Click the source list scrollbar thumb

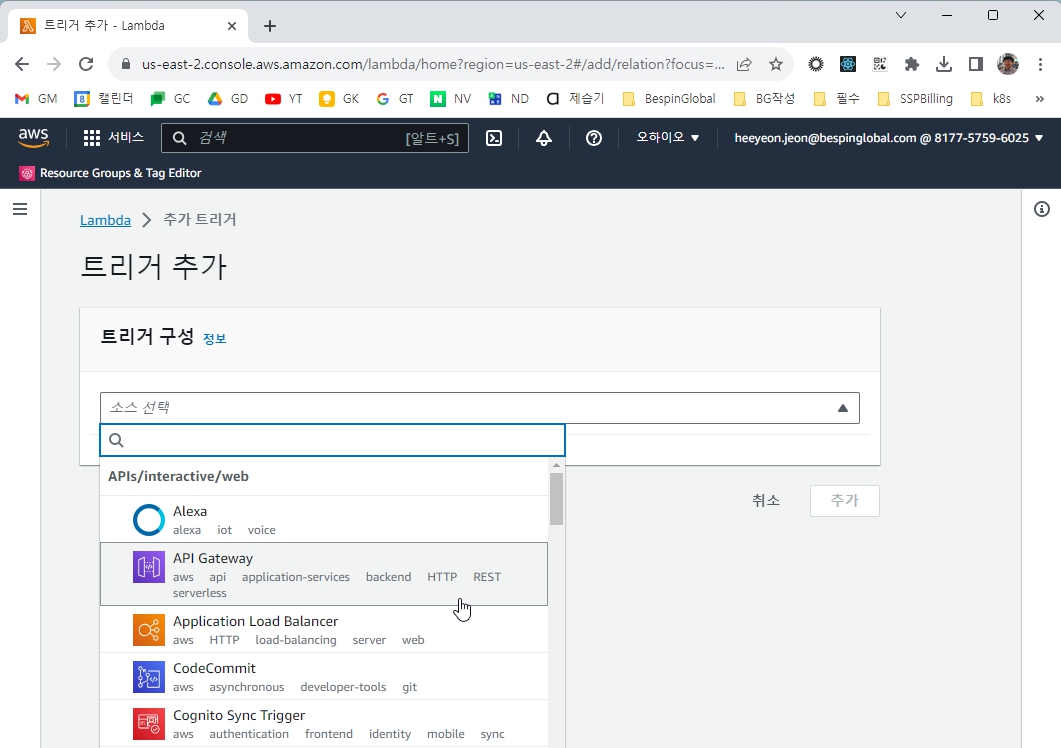[x=556, y=499]
